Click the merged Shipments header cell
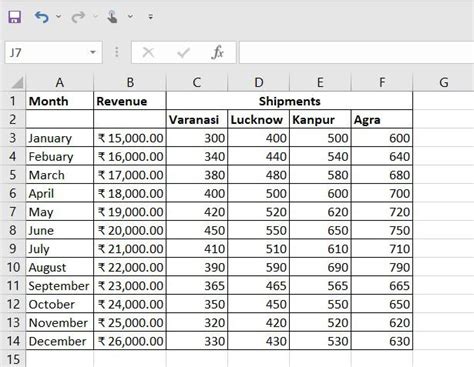Viewport: 474px width, 367px height. [289, 101]
